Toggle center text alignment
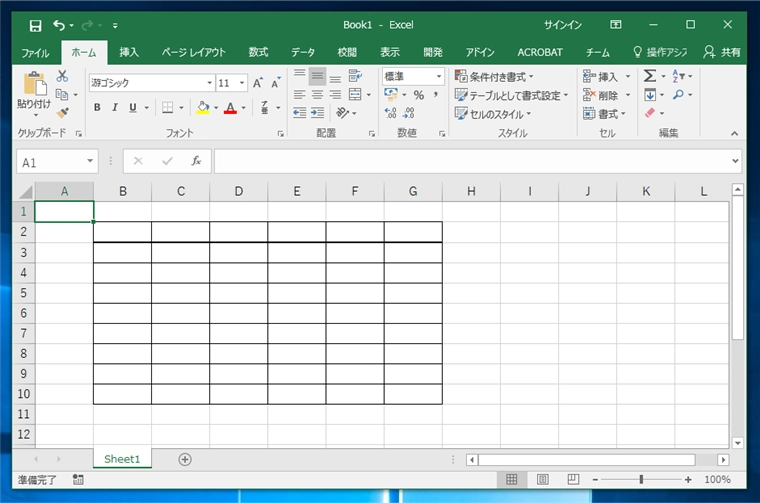The image size is (760, 503). point(317,94)
